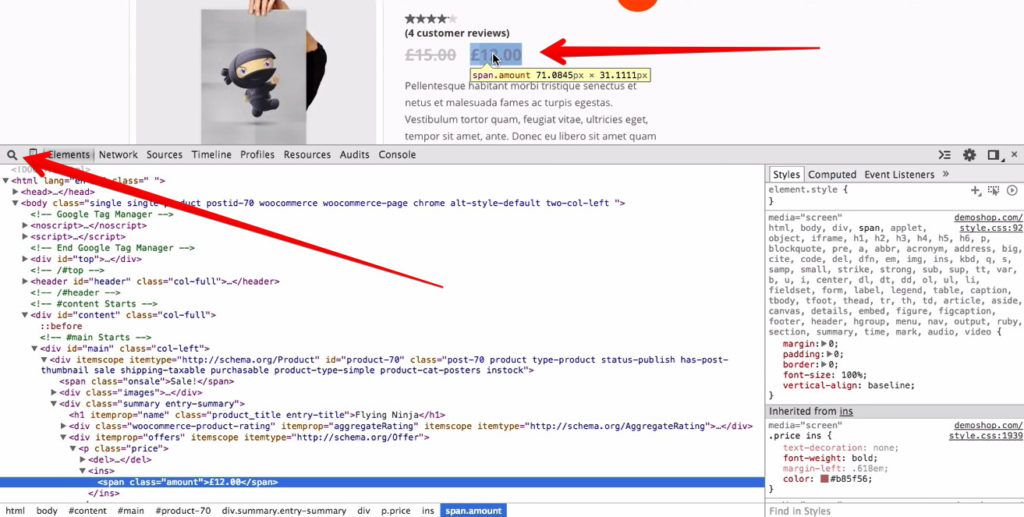
Task: Expand the head node
Action: (15, 192)
